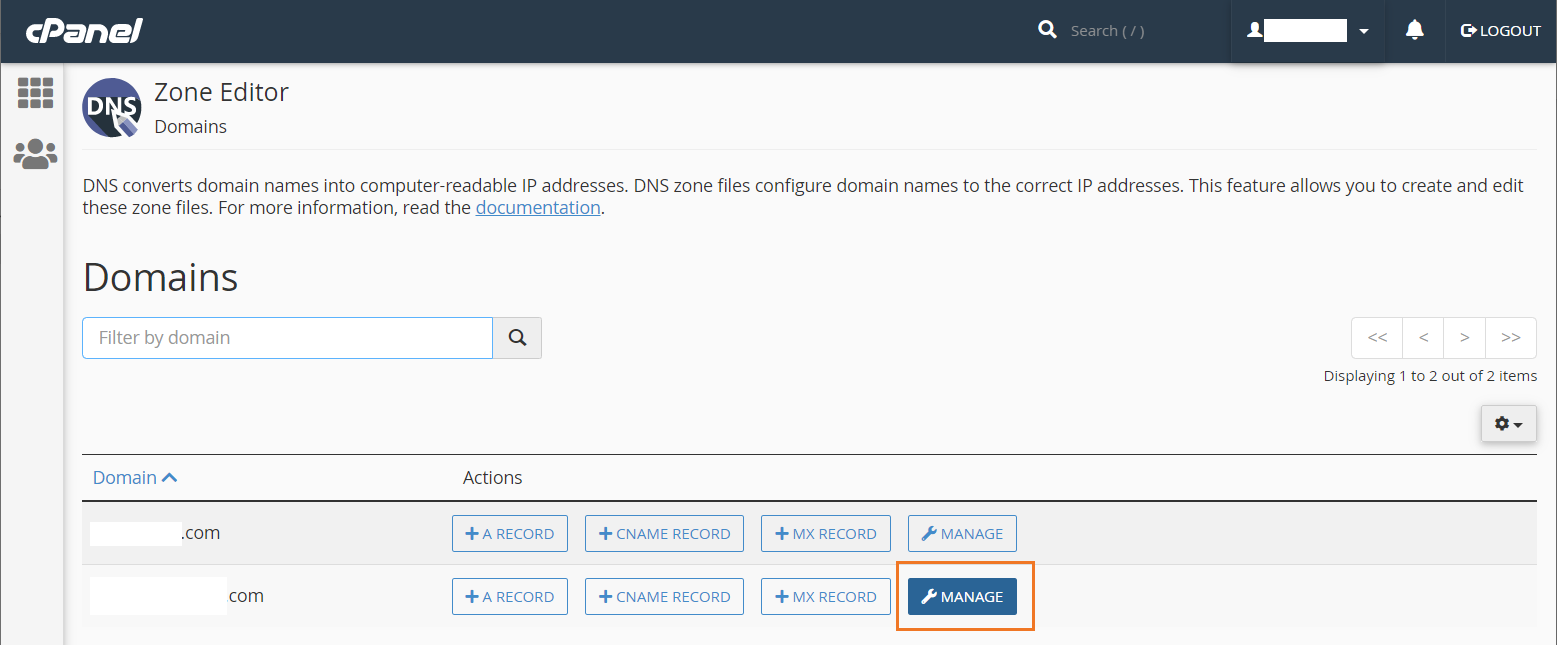Image resolution: width=1557 pixels, height=645 pixels.
Task: Go to the last page of results
Action: point(1510,338)
